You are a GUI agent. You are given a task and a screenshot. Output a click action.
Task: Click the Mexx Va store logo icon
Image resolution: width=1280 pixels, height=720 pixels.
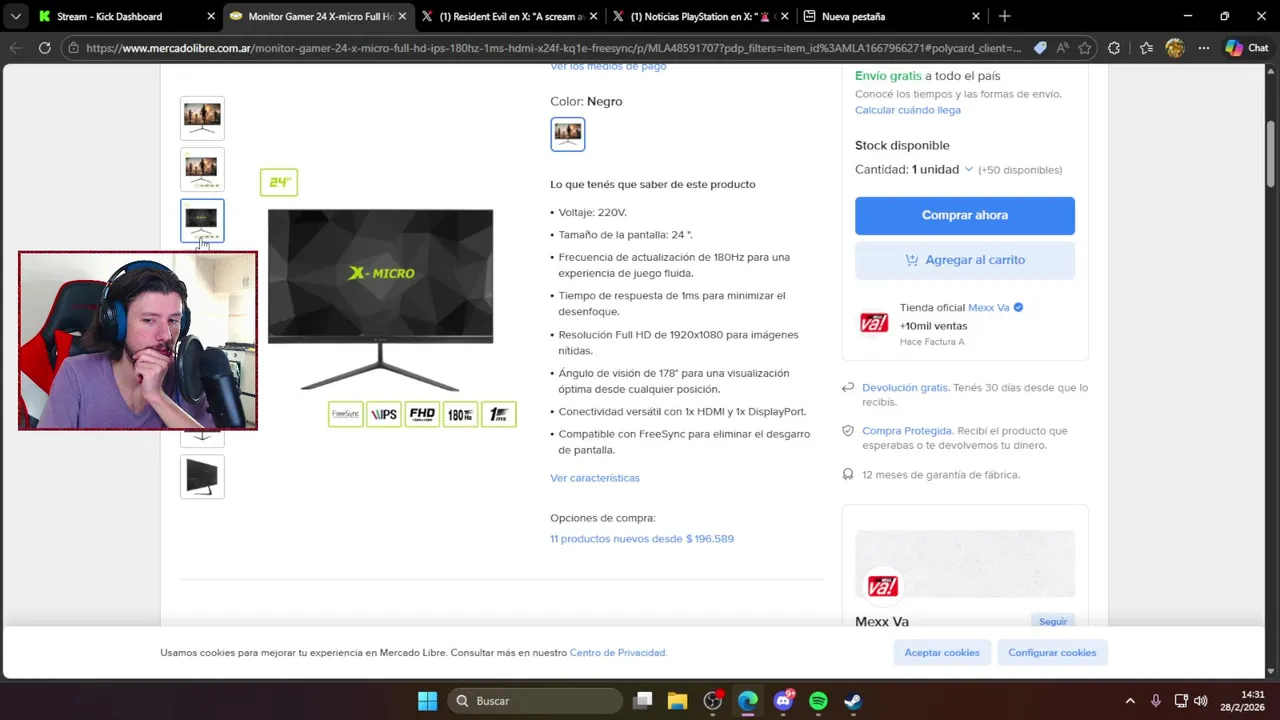(874, 323)
